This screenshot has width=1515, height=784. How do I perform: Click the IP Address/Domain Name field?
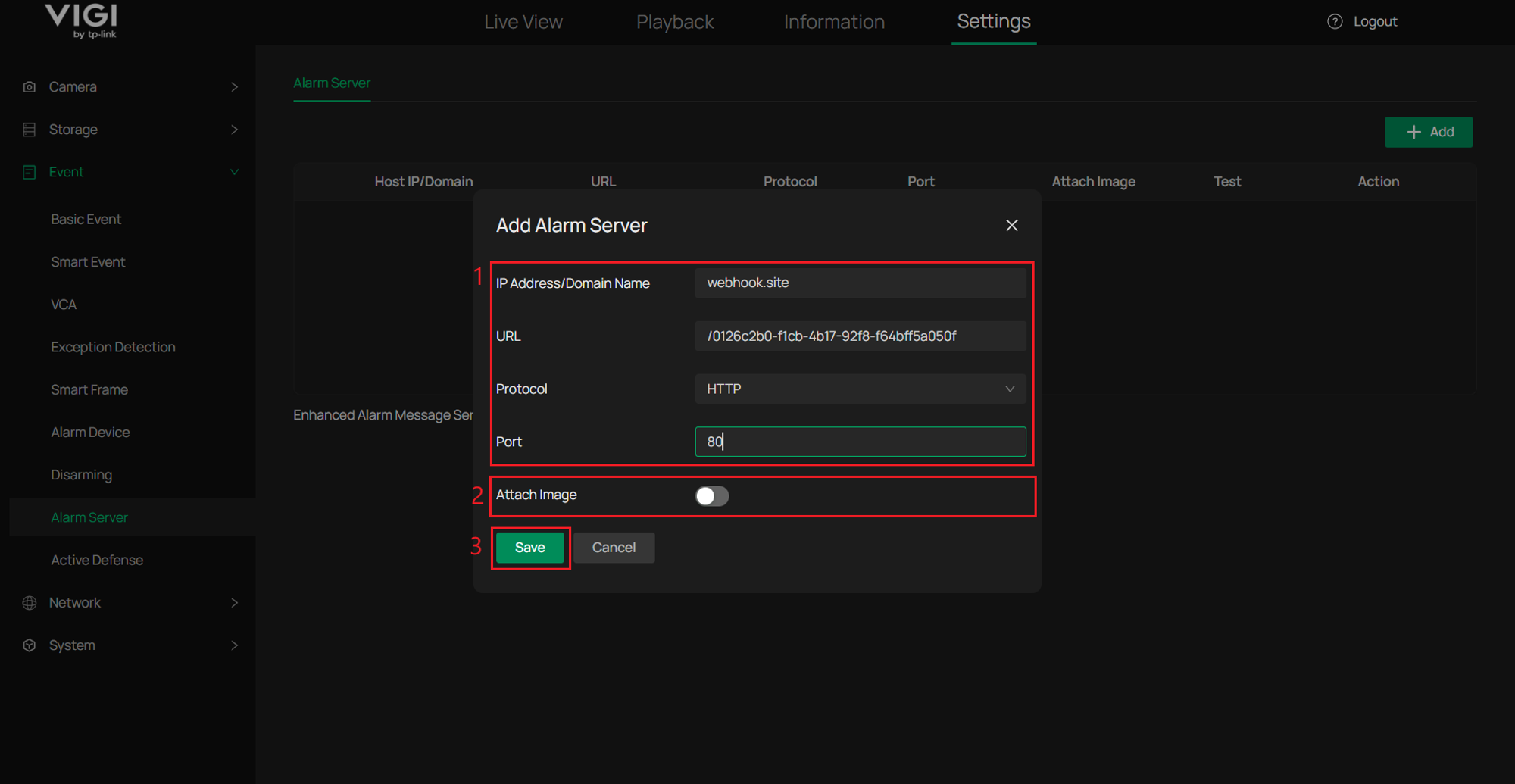click(861, 283)
